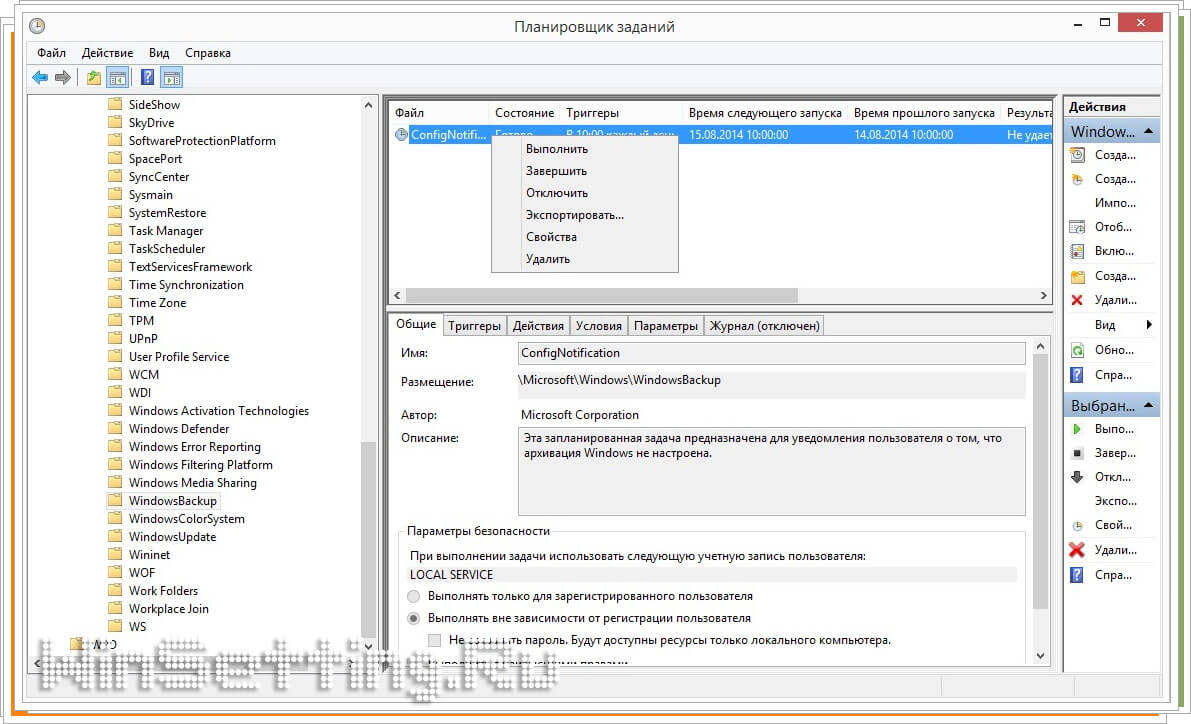This screenshot has width=1191, height=724.
Task: Select run only for logged-on user radio
Action: [414, 596]
